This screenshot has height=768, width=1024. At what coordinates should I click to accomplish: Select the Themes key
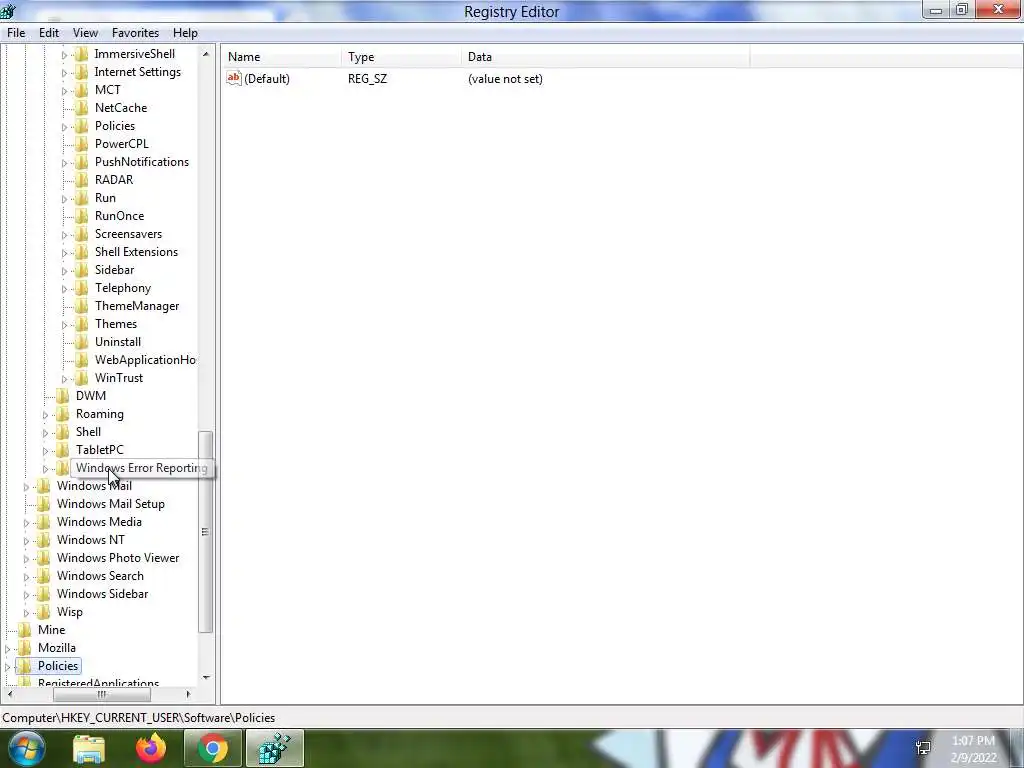coord(116,324)
